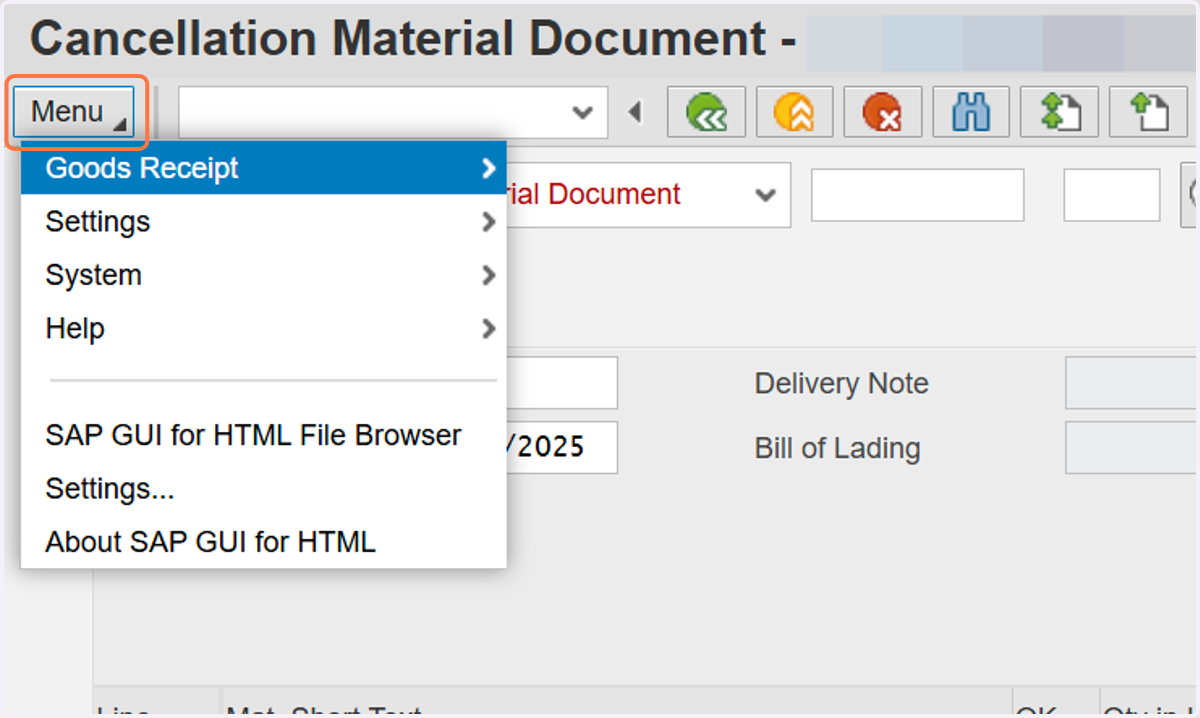Image resolution: width=1200 pixels, height=718 pixels.
Task: Open the Settings submenu entry
Action: point(264,221)
